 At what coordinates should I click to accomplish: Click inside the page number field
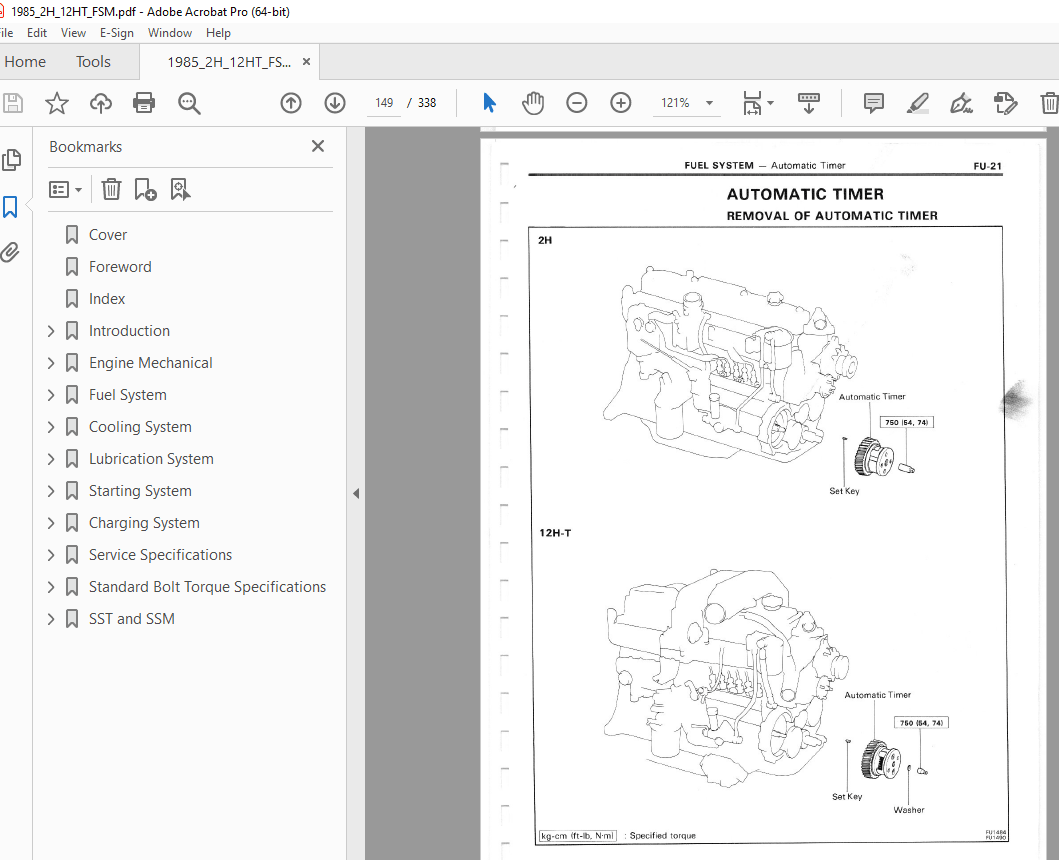383,103
